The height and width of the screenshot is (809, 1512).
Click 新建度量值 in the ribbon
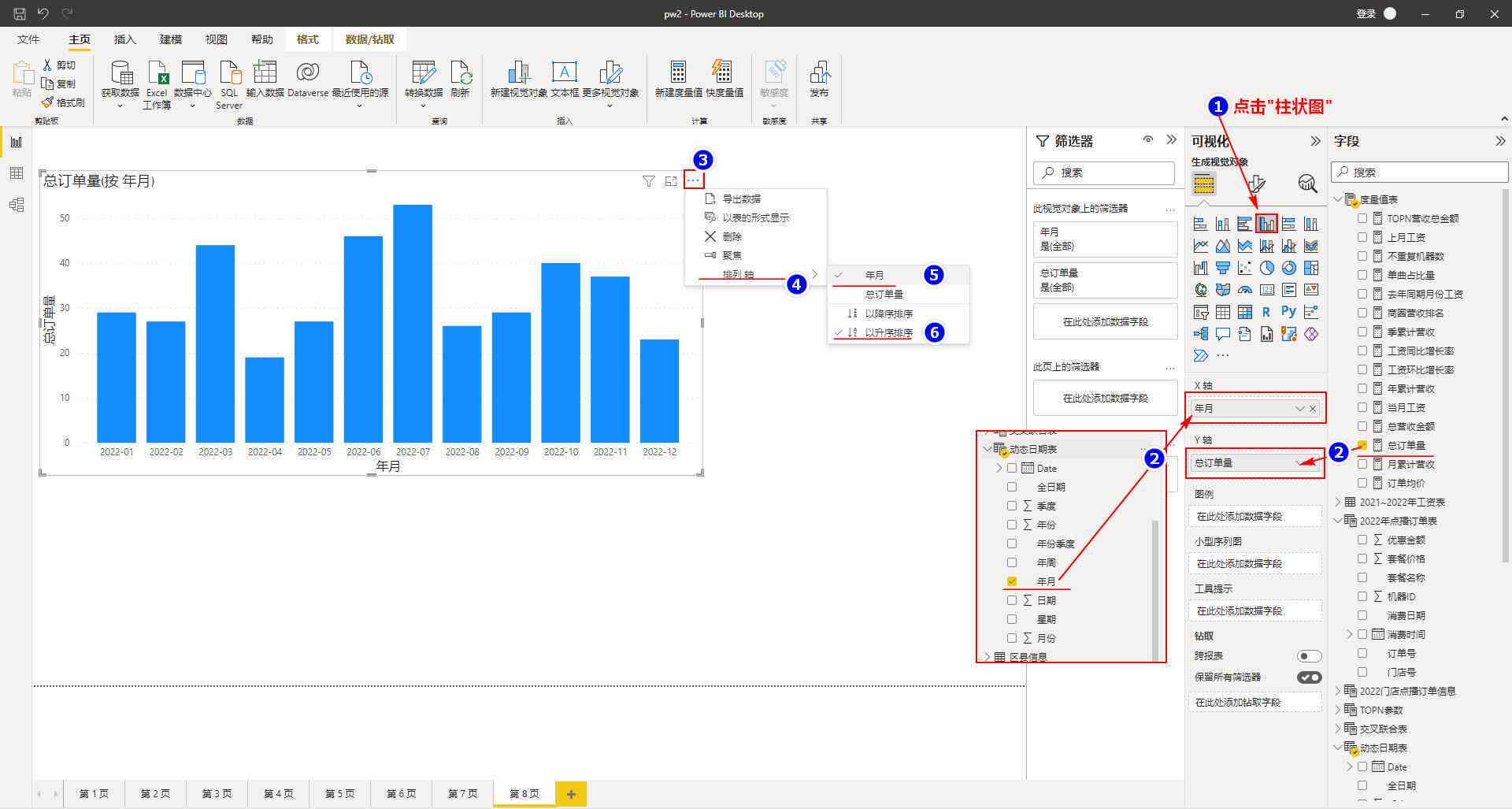coord(678,79)
